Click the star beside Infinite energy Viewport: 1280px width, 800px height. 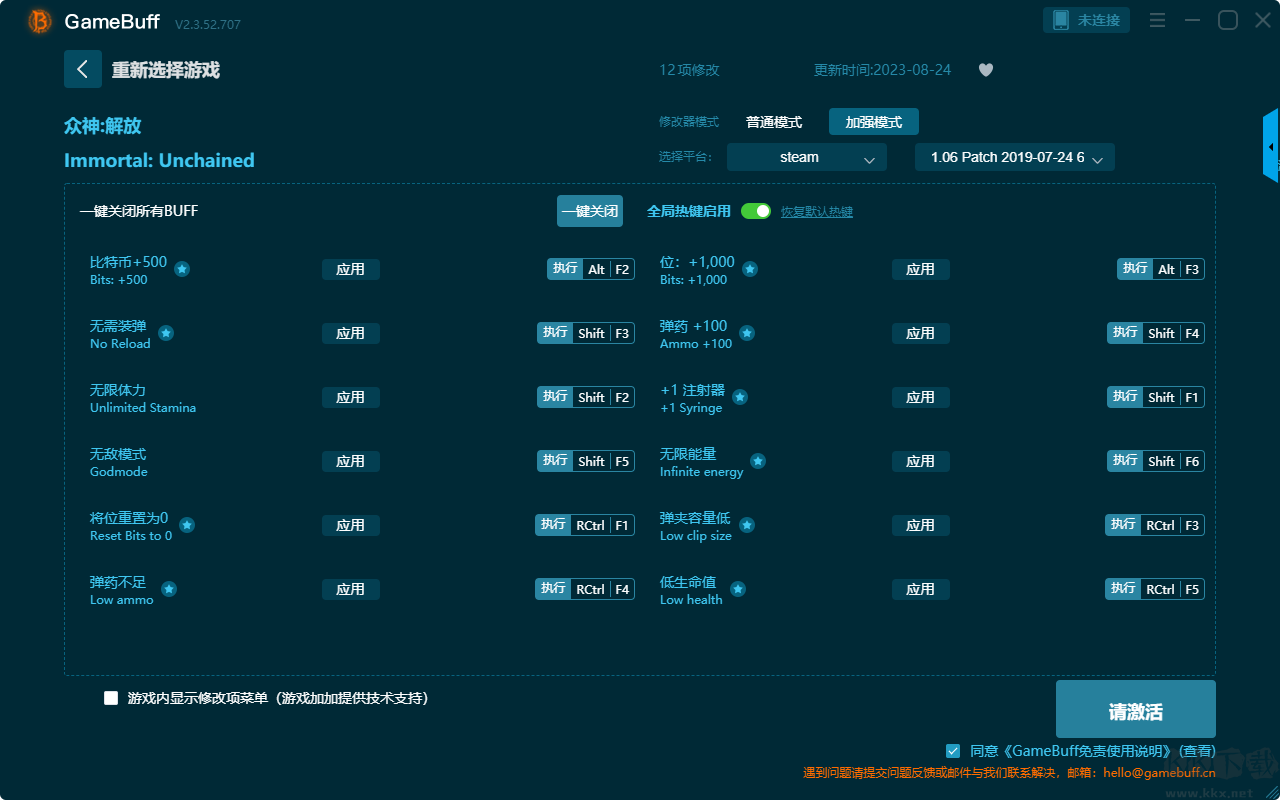(758, 461)
